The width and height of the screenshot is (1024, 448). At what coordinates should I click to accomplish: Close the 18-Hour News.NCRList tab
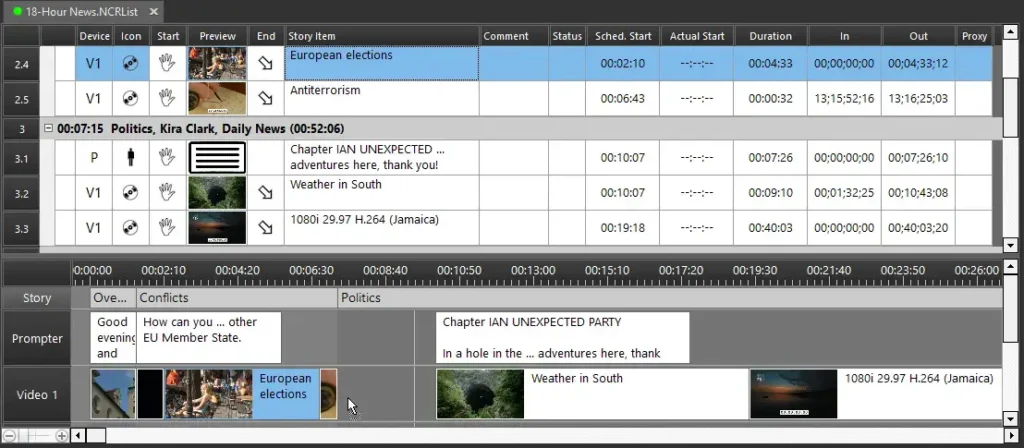click(153, 11)
